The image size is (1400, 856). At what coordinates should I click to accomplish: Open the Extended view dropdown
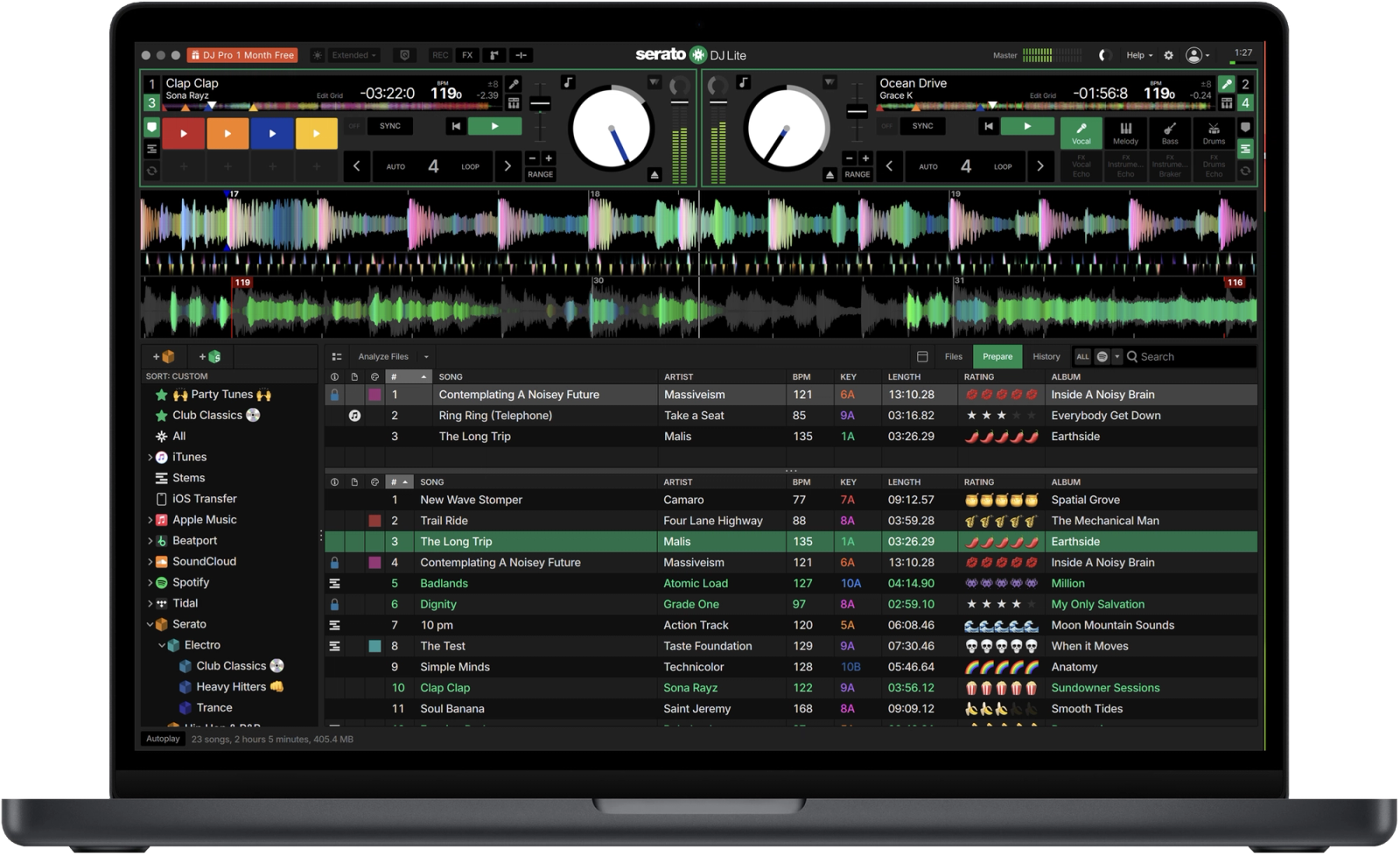[x=354, y=55]
